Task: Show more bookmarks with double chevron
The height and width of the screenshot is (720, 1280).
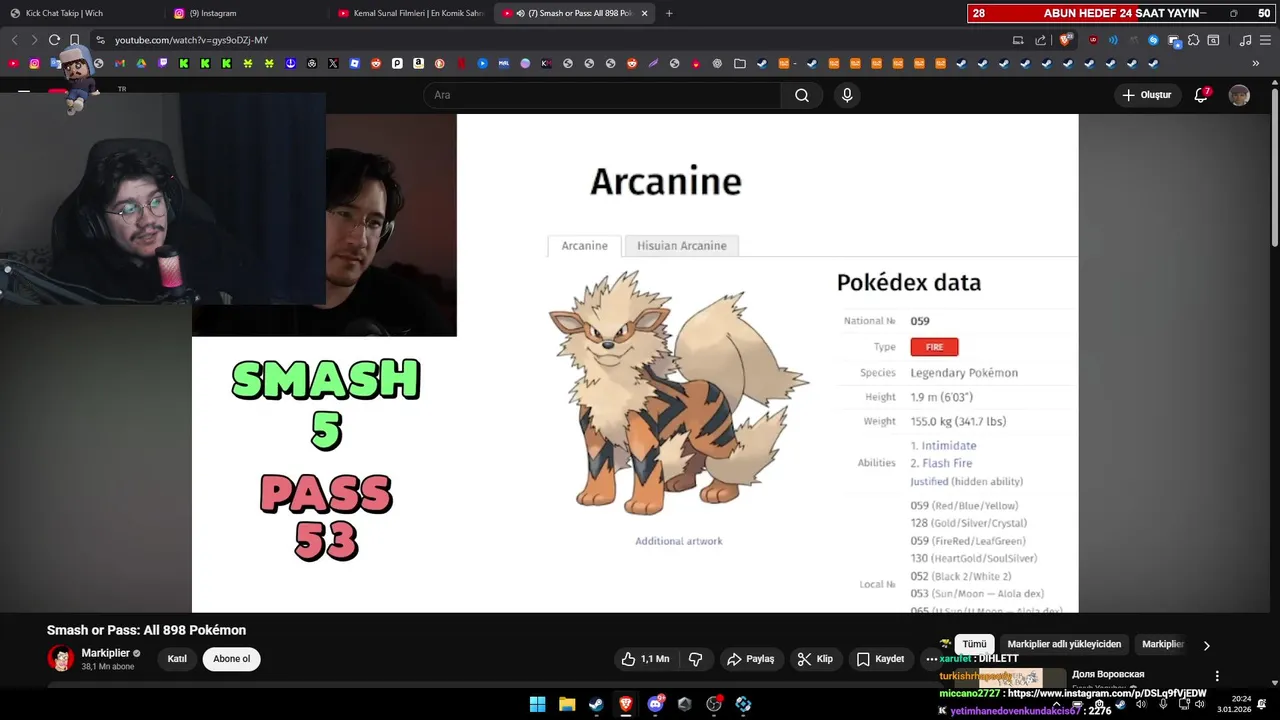Action: 1256,63
